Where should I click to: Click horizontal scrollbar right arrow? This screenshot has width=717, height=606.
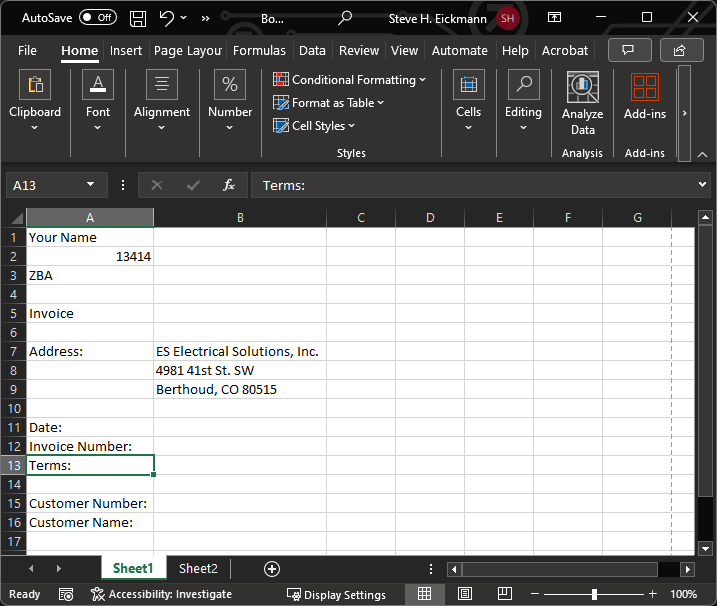tap(687, 569)
